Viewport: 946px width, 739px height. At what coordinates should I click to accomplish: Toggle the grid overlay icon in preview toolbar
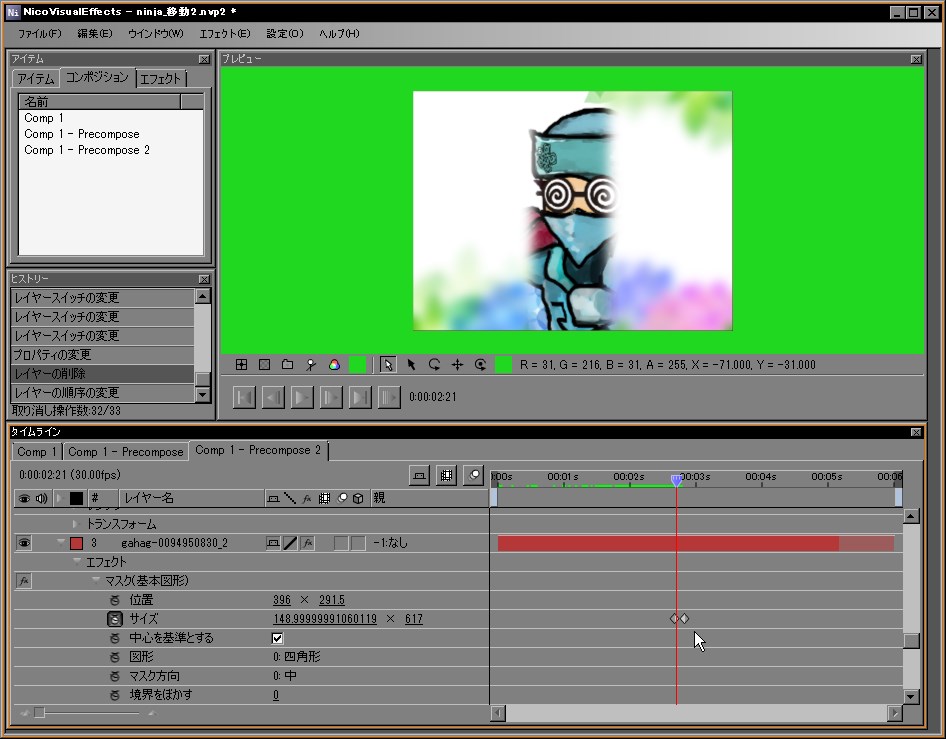tap(241, 364)
